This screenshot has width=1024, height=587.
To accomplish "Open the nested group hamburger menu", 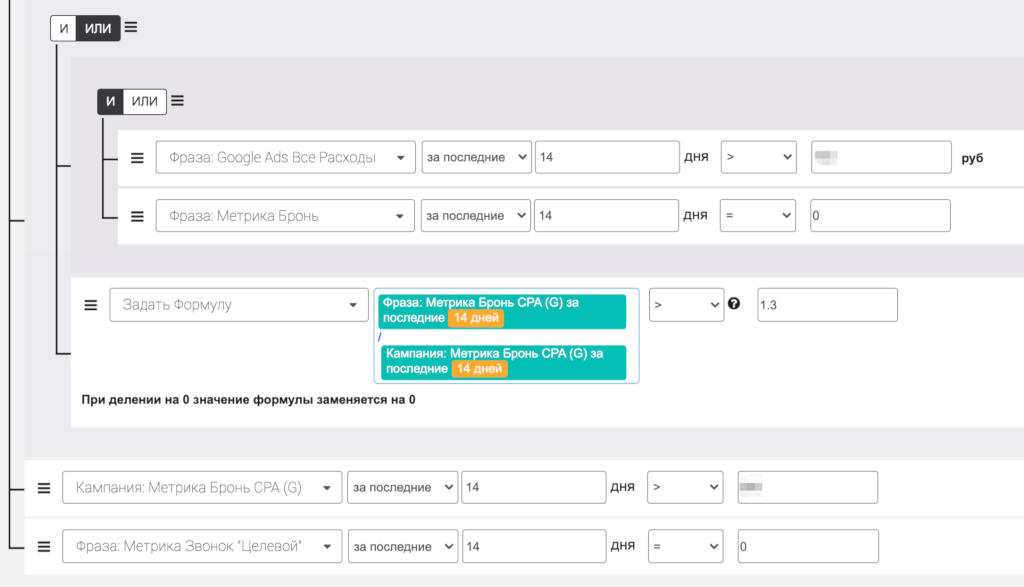I will coord(178,101).
